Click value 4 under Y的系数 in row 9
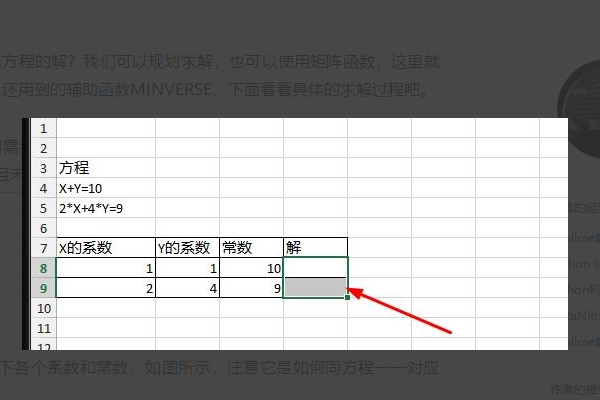Viewport: 600px width, 400px height. click(x=188, y=288)
